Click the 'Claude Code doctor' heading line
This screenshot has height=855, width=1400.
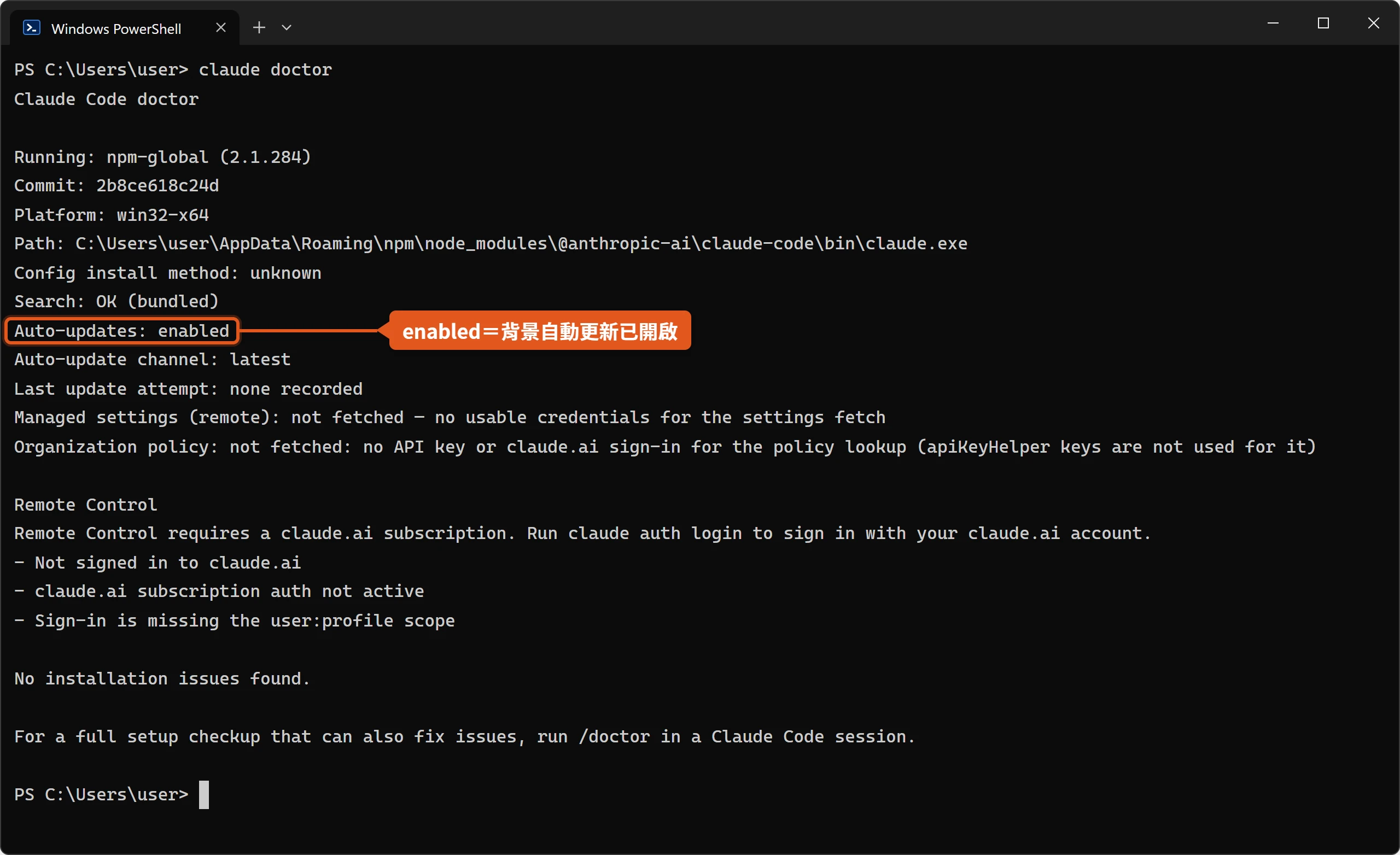pos(106,99)
